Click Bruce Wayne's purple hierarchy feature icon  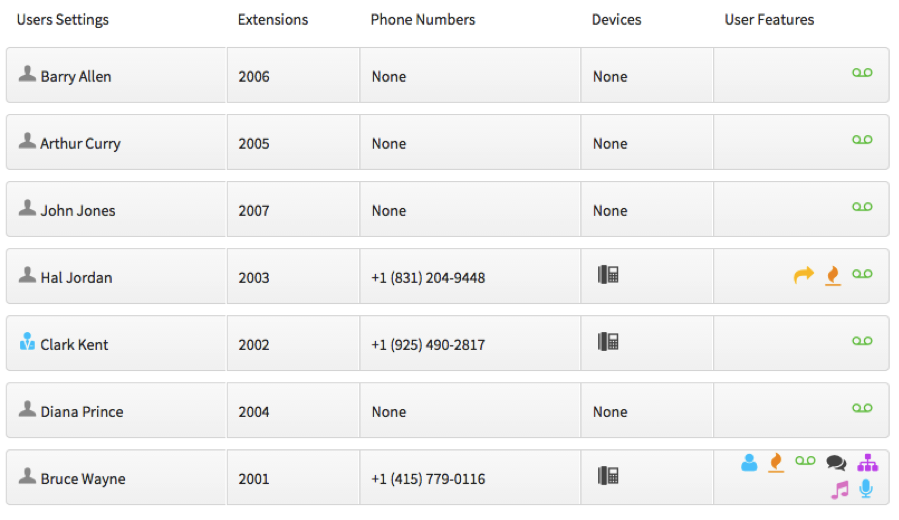pos(867,462)
